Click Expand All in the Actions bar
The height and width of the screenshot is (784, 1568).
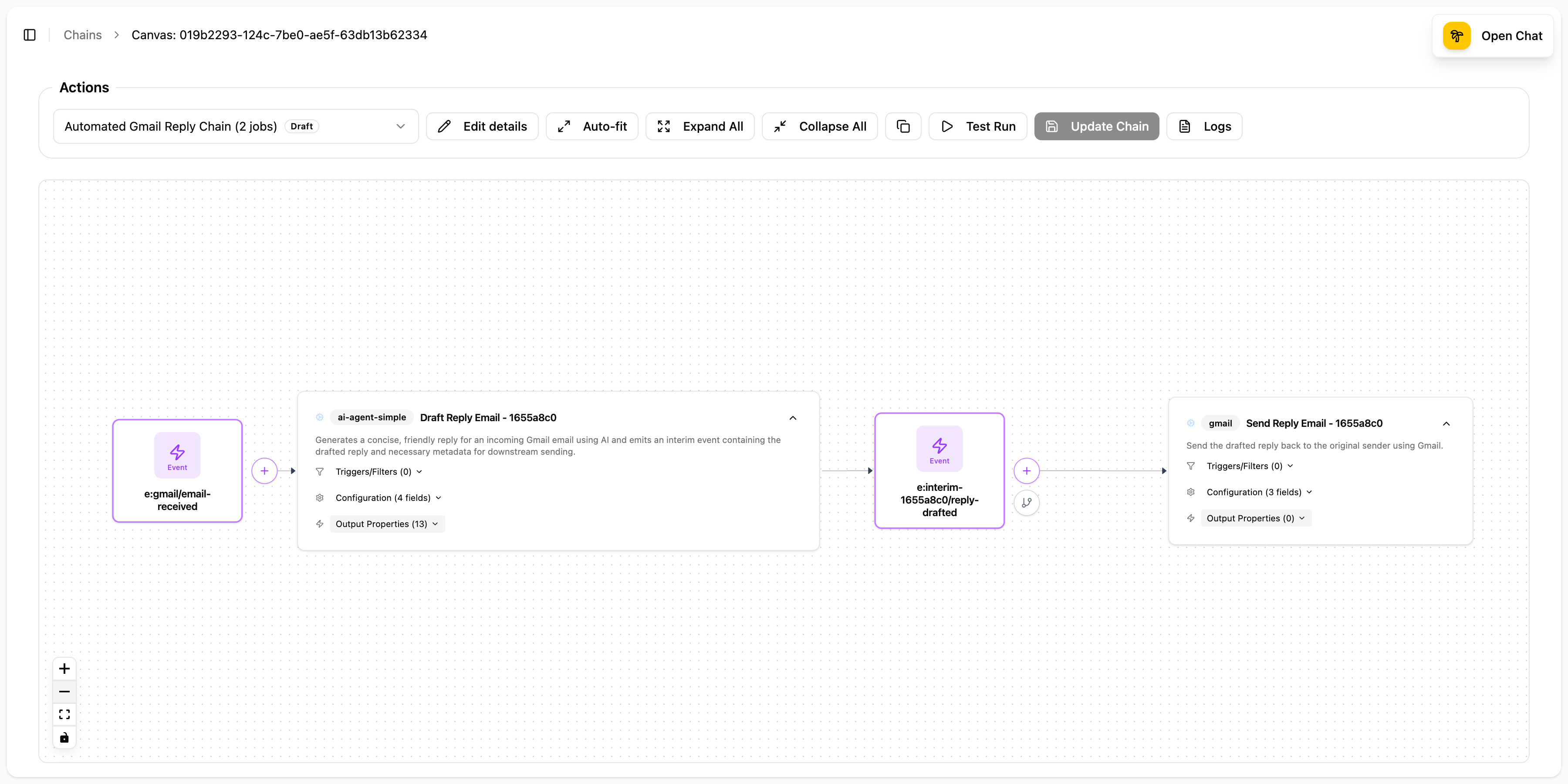[x=700, y=126]
